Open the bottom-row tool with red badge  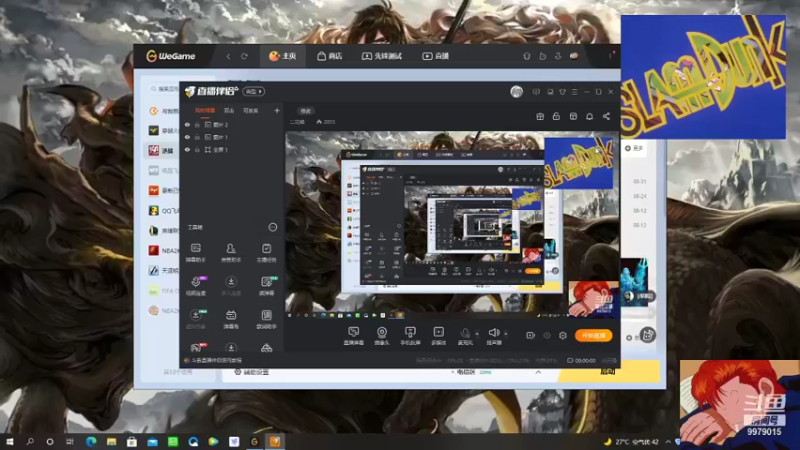click(196, 348)
